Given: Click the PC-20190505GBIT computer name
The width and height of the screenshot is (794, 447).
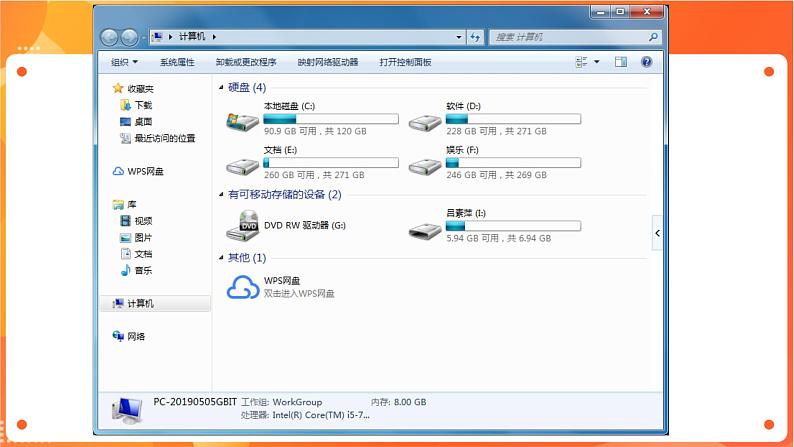Looking at the screenshot, I should click(x=195, y=402).
